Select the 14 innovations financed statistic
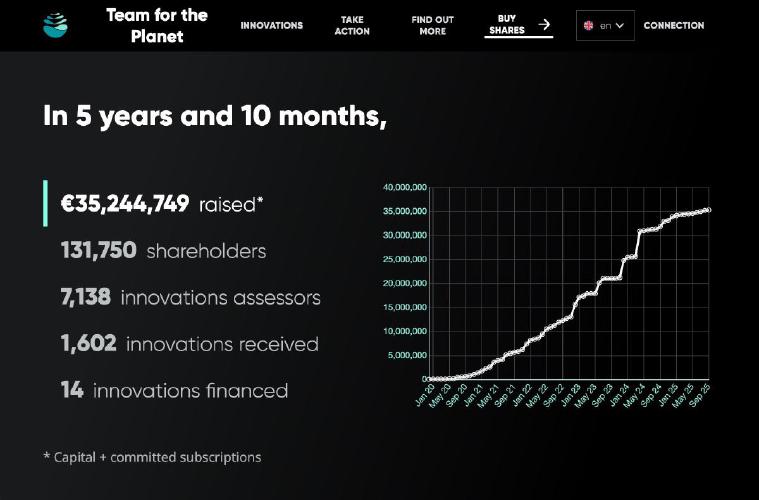The width and height of the screenshot is (759, 500). click(x=174, y=390)
